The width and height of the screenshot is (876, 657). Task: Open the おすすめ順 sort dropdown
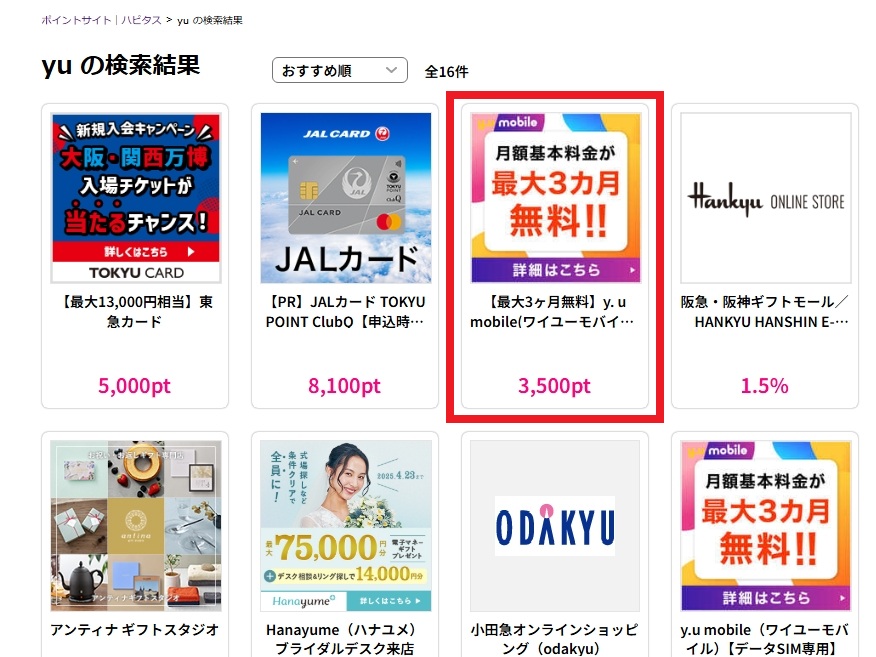(340, 70)
